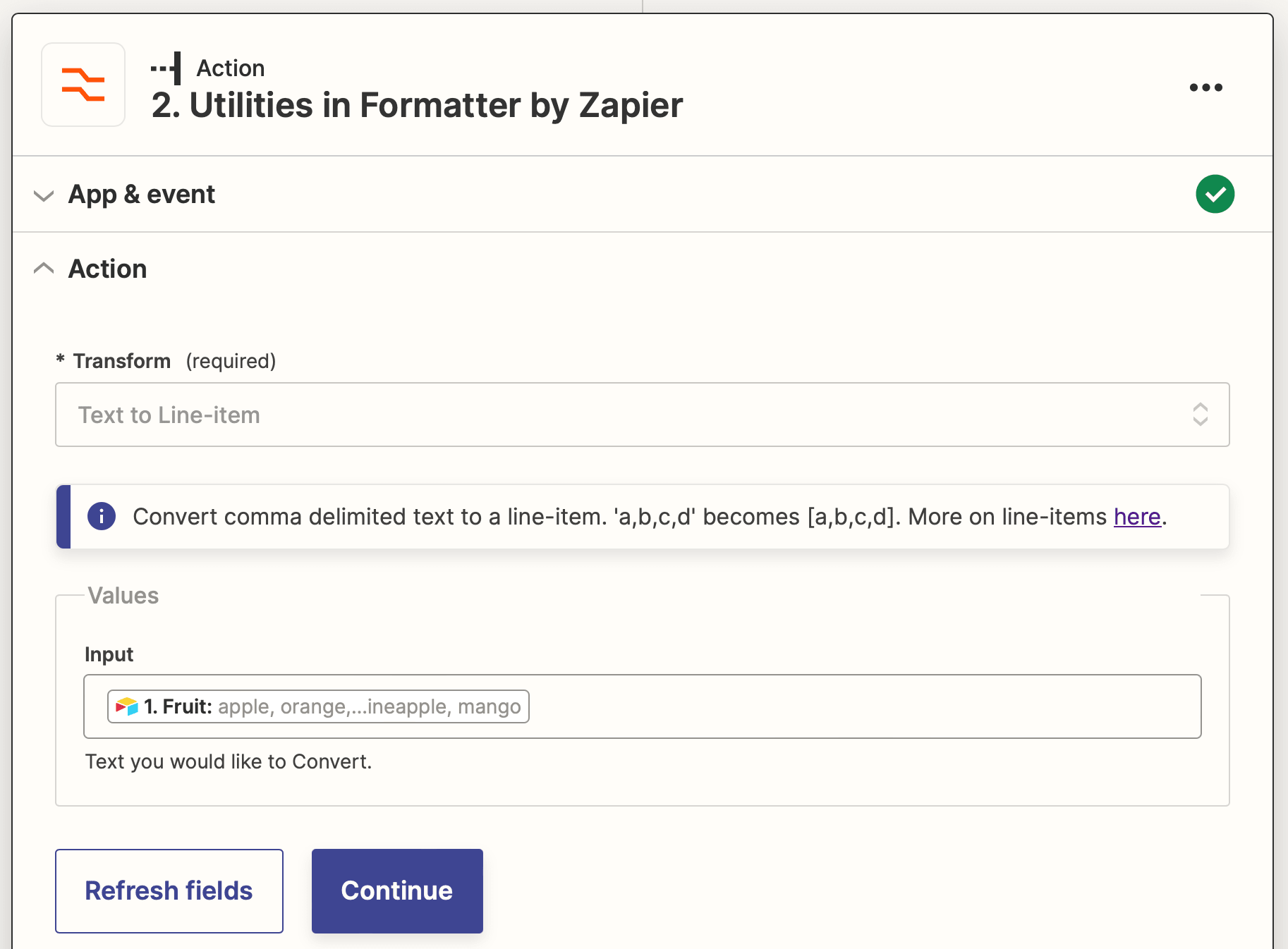1288x949 pixels.
Task: Click the step title "2. Utilities in Formatter"
Action: [x=418, y=105]
